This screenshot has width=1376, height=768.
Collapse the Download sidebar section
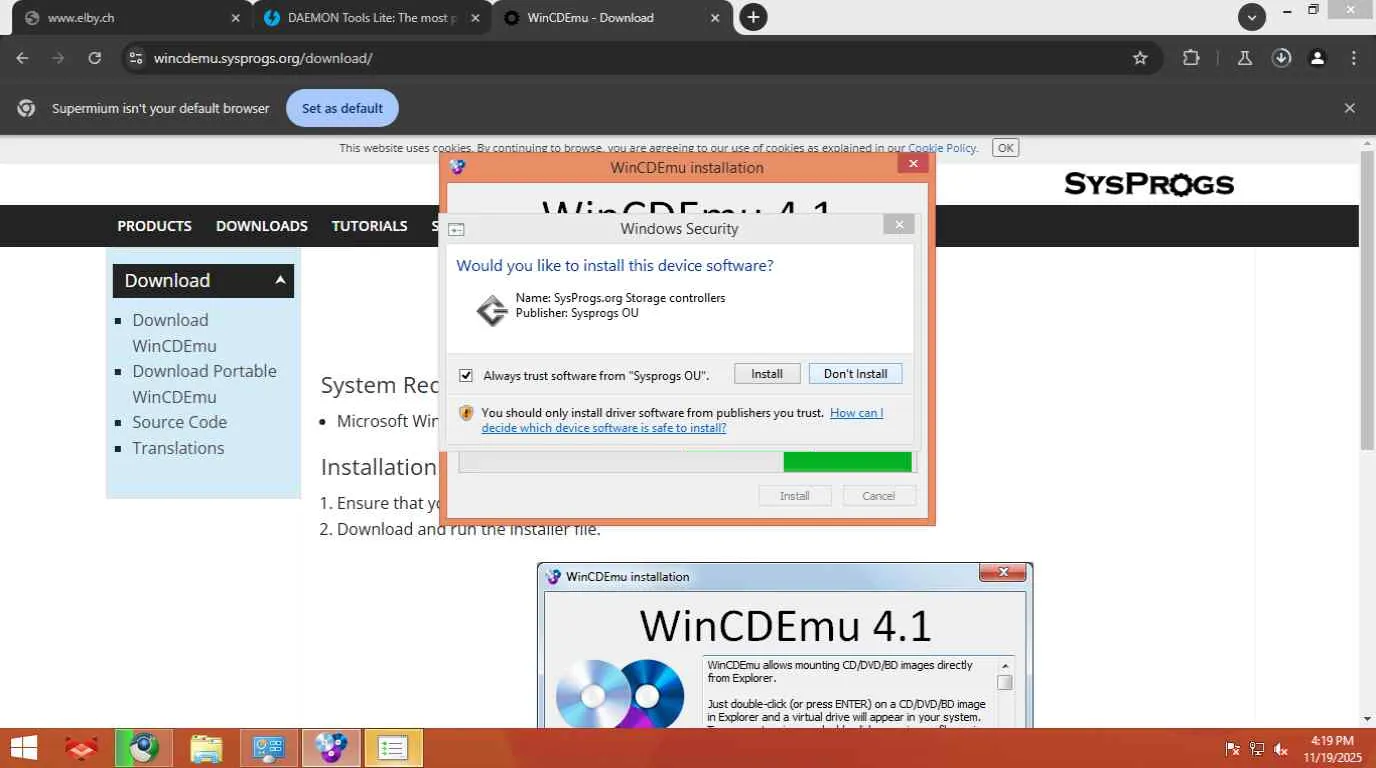pyautogui.click(x=281, y=281)
